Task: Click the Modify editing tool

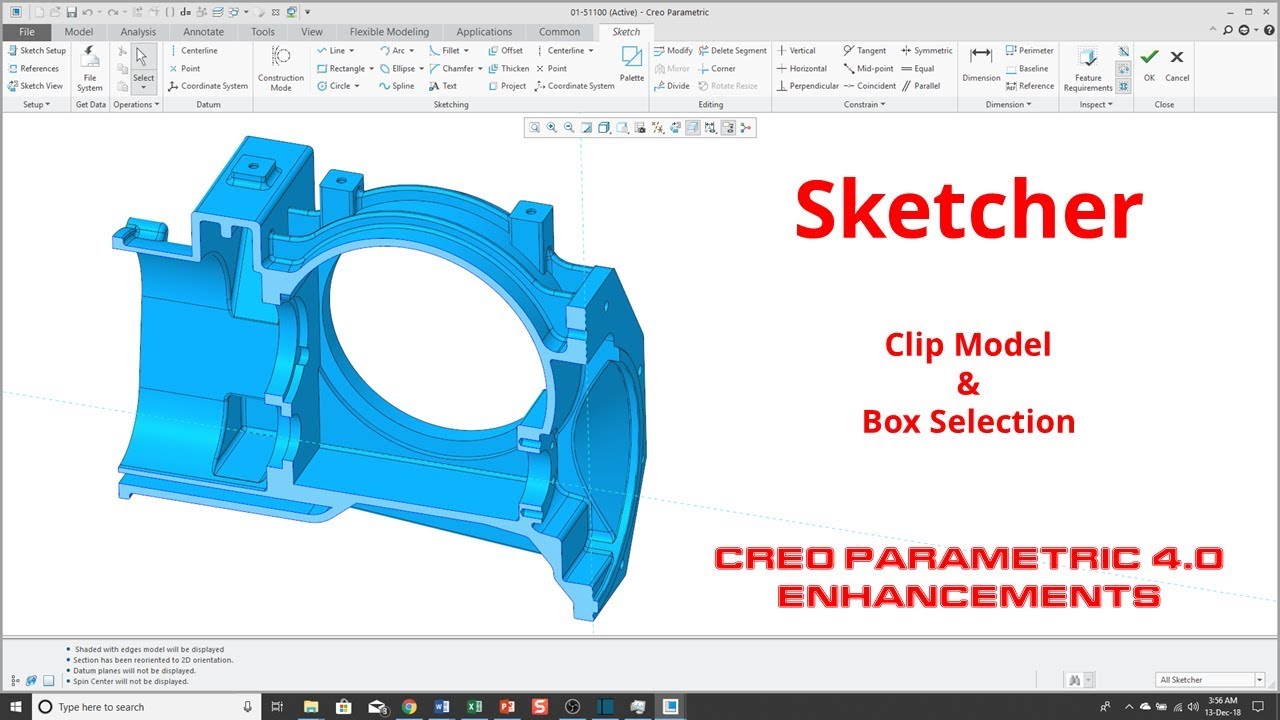Action: coord(673,50)
